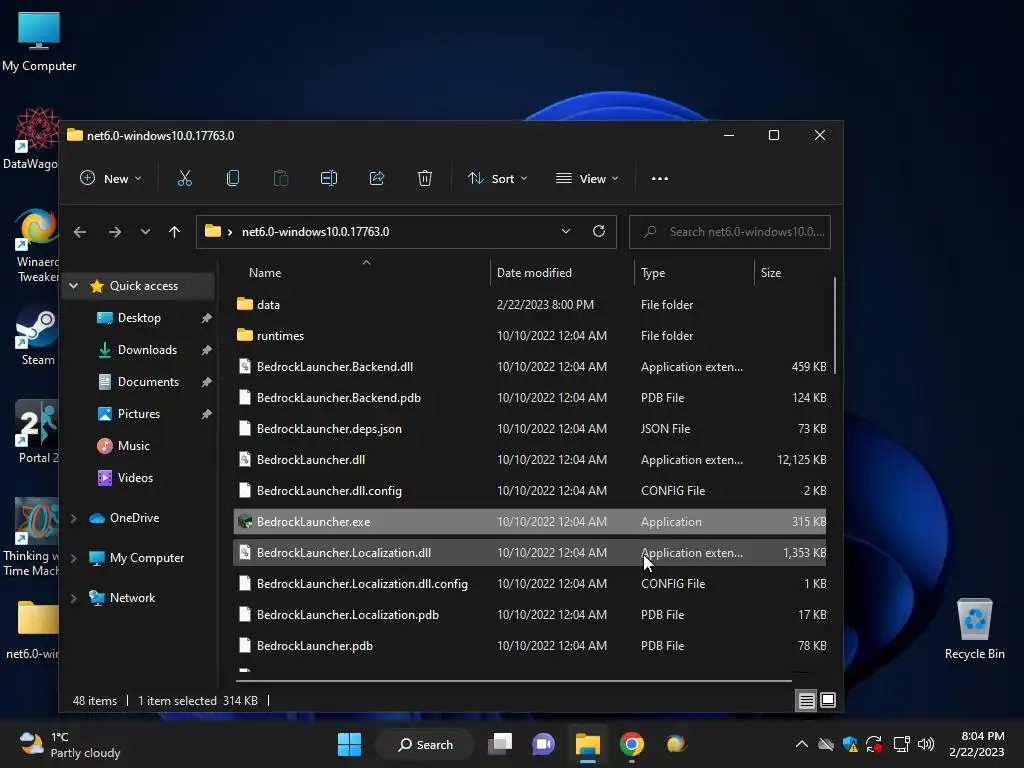Switch to details view layout icon
The height and width of the screenshot is (768, 1024).
point(807,701)
